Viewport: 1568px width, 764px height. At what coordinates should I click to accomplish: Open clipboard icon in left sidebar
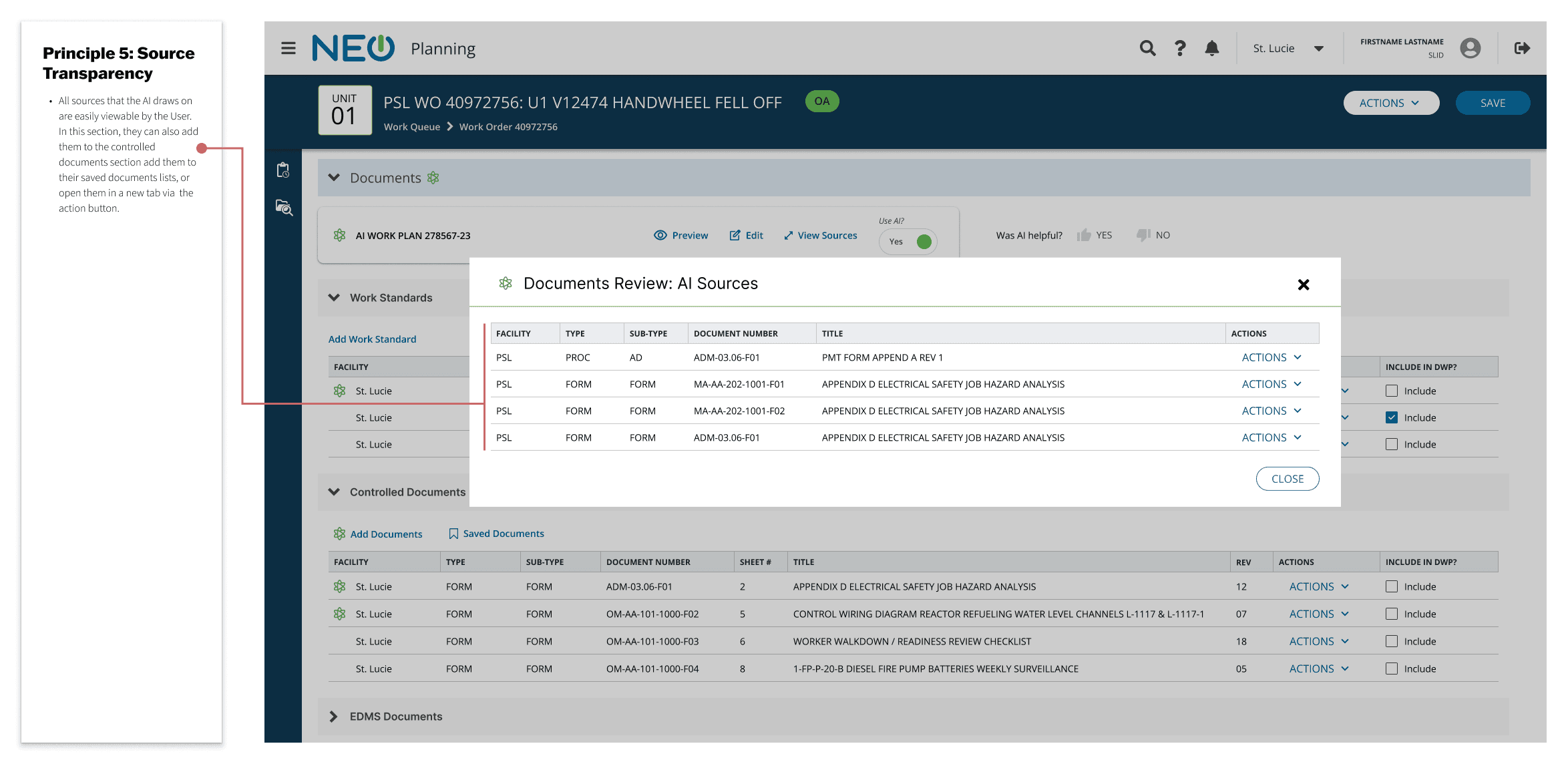click(283, 170)
